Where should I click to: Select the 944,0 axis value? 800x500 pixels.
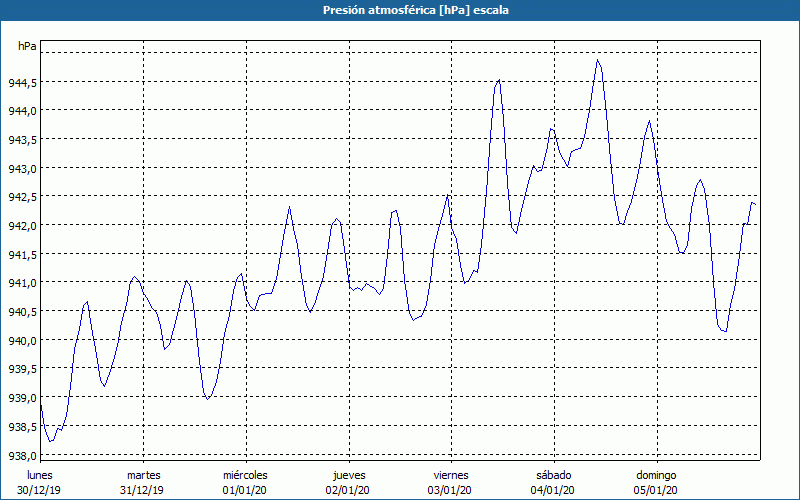21,111
